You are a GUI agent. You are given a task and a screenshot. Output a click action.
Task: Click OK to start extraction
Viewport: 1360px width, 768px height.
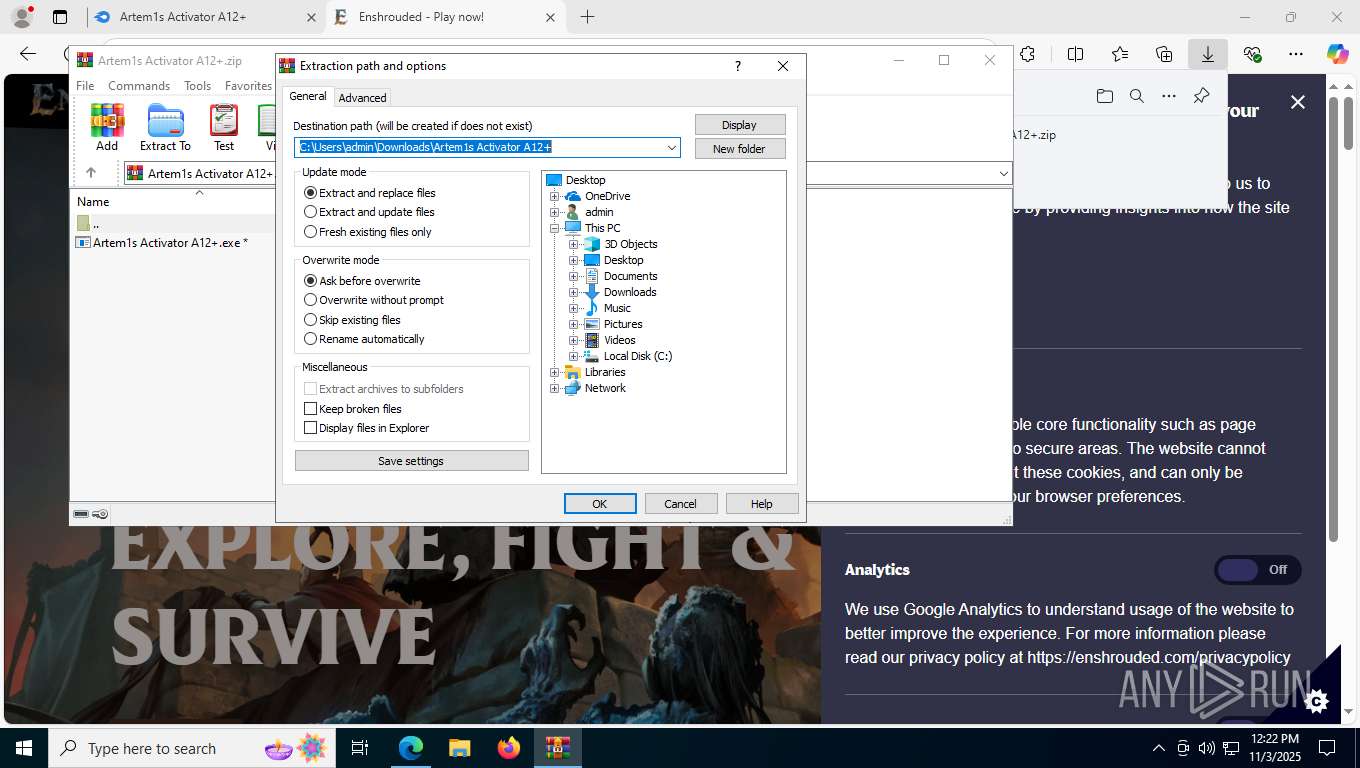coord(600,504)
